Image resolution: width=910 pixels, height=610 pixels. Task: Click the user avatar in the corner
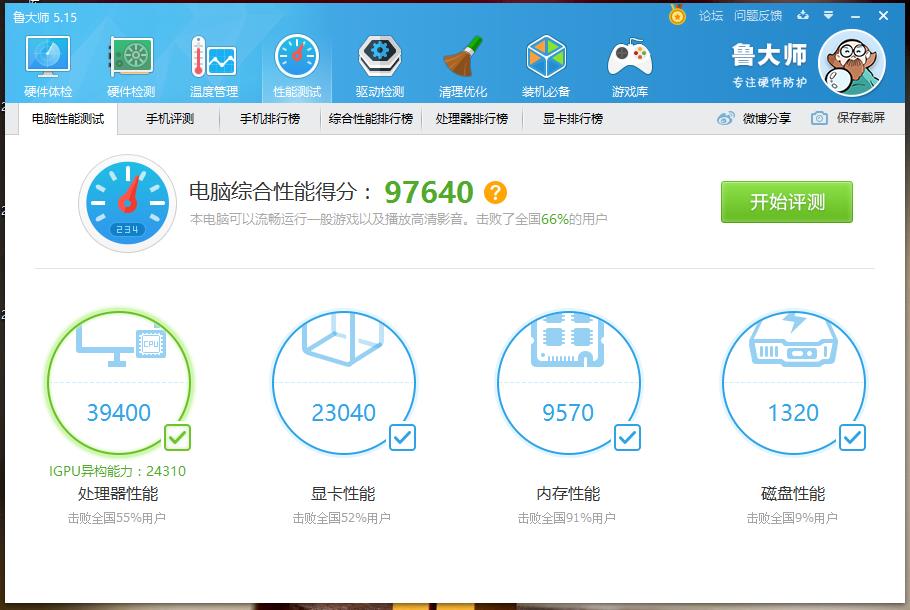[851, 62]
